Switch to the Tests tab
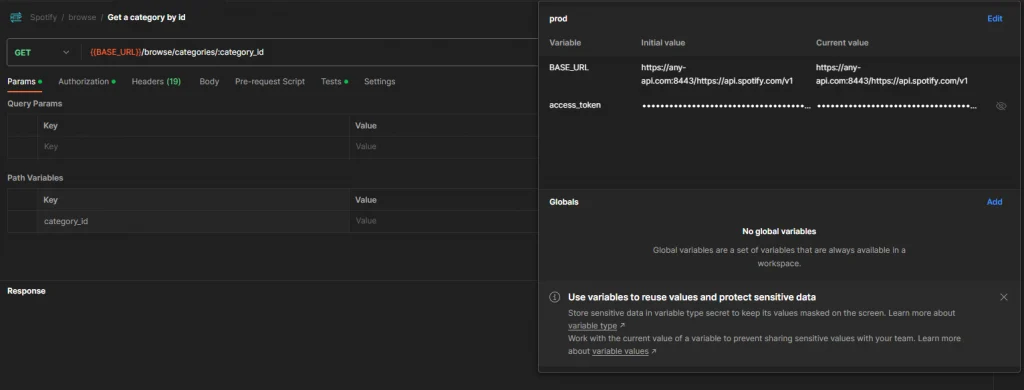The height and width of the screenshot is (390, 1024). coord(334,82)
